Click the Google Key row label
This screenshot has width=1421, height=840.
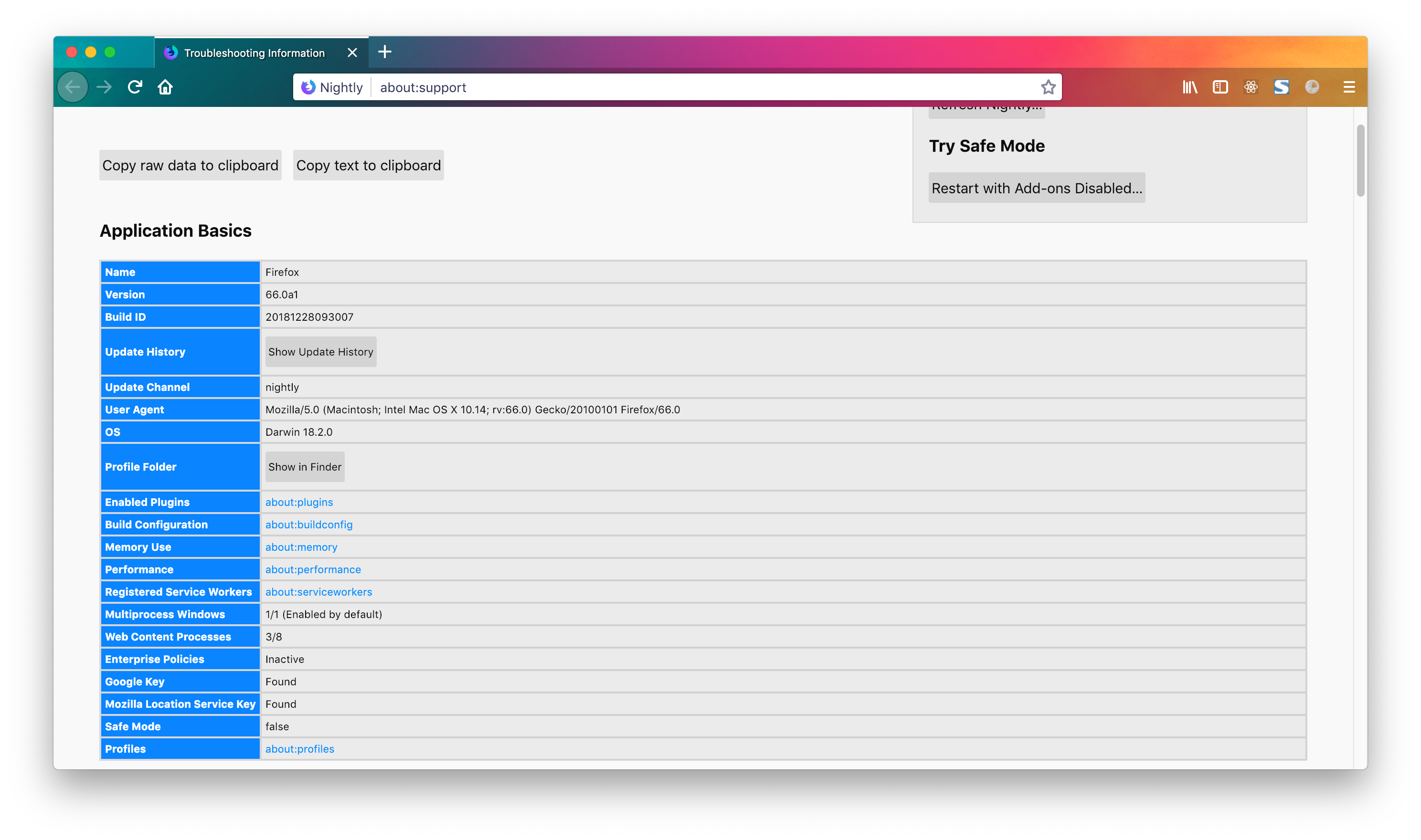pyautogui.click(x=135, y=682)
